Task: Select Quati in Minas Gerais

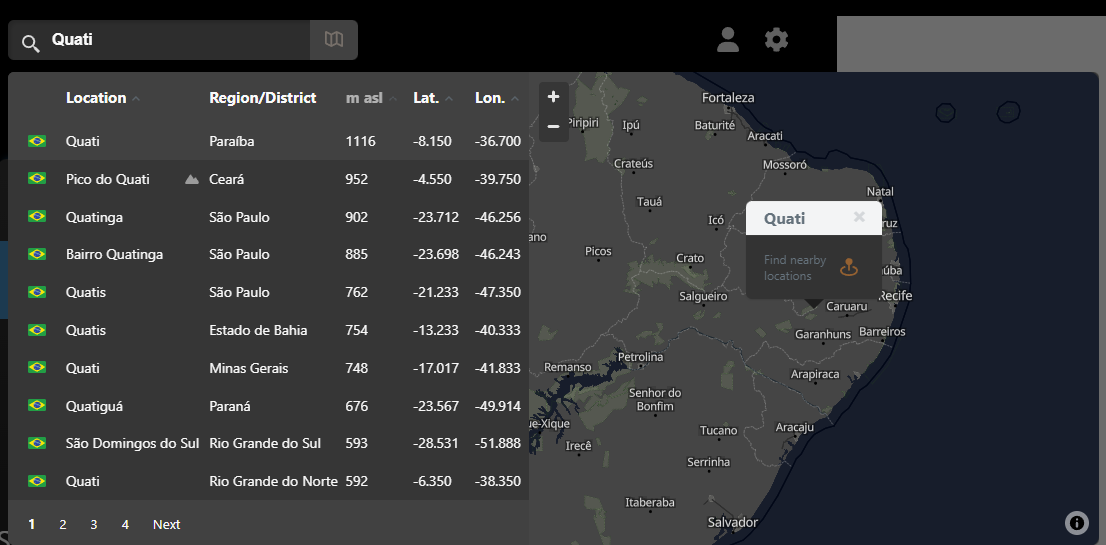Action: pos(269,368)
